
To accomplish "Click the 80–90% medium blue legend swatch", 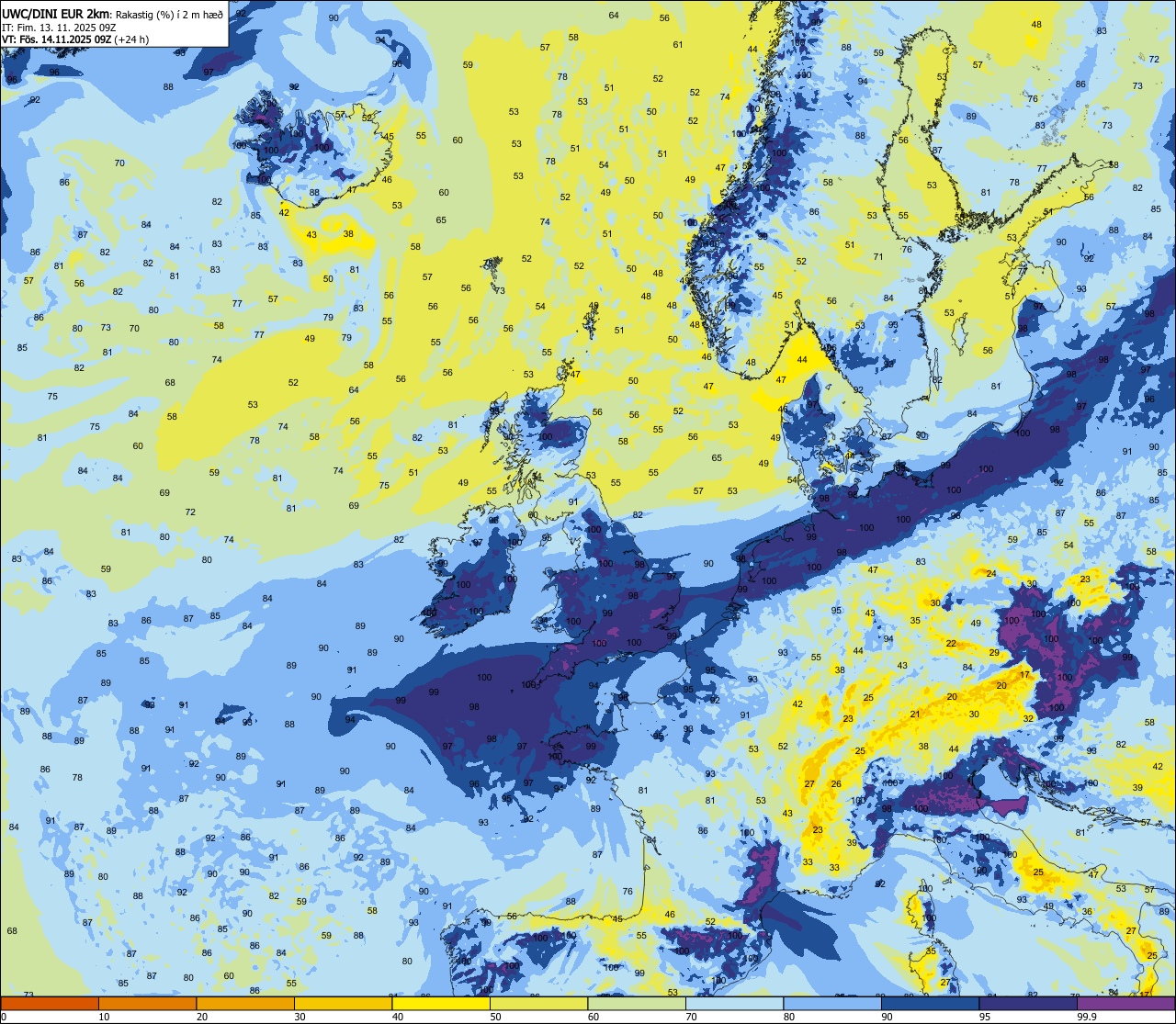I will pyautogui.click(x=832, y=1003).
